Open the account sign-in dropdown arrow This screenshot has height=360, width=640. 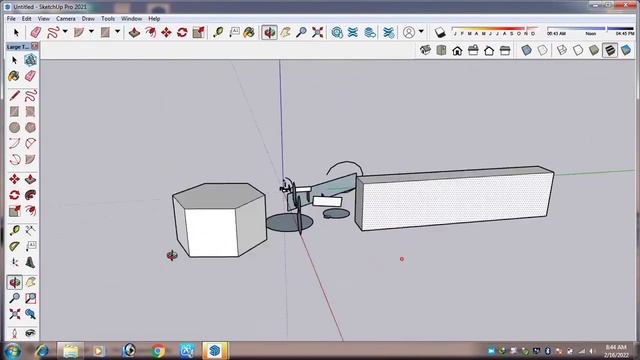[x=421, y=31]
